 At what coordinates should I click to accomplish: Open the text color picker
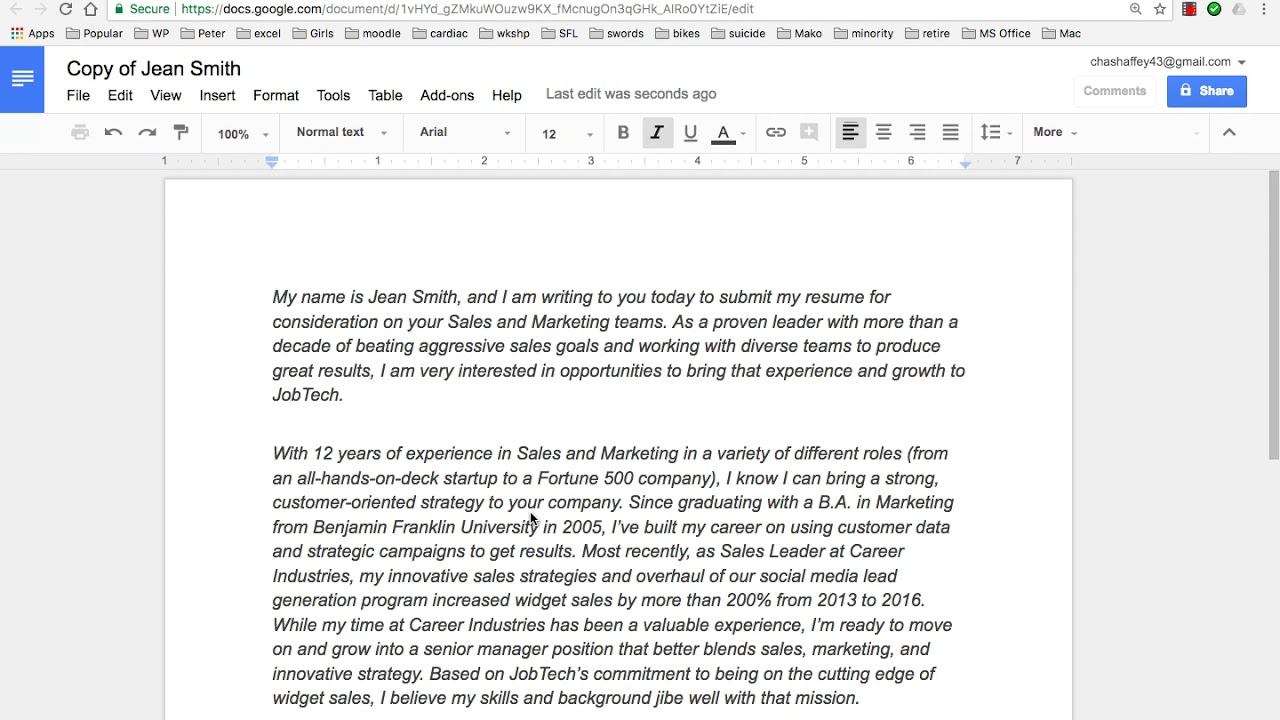tap(728, 132)
